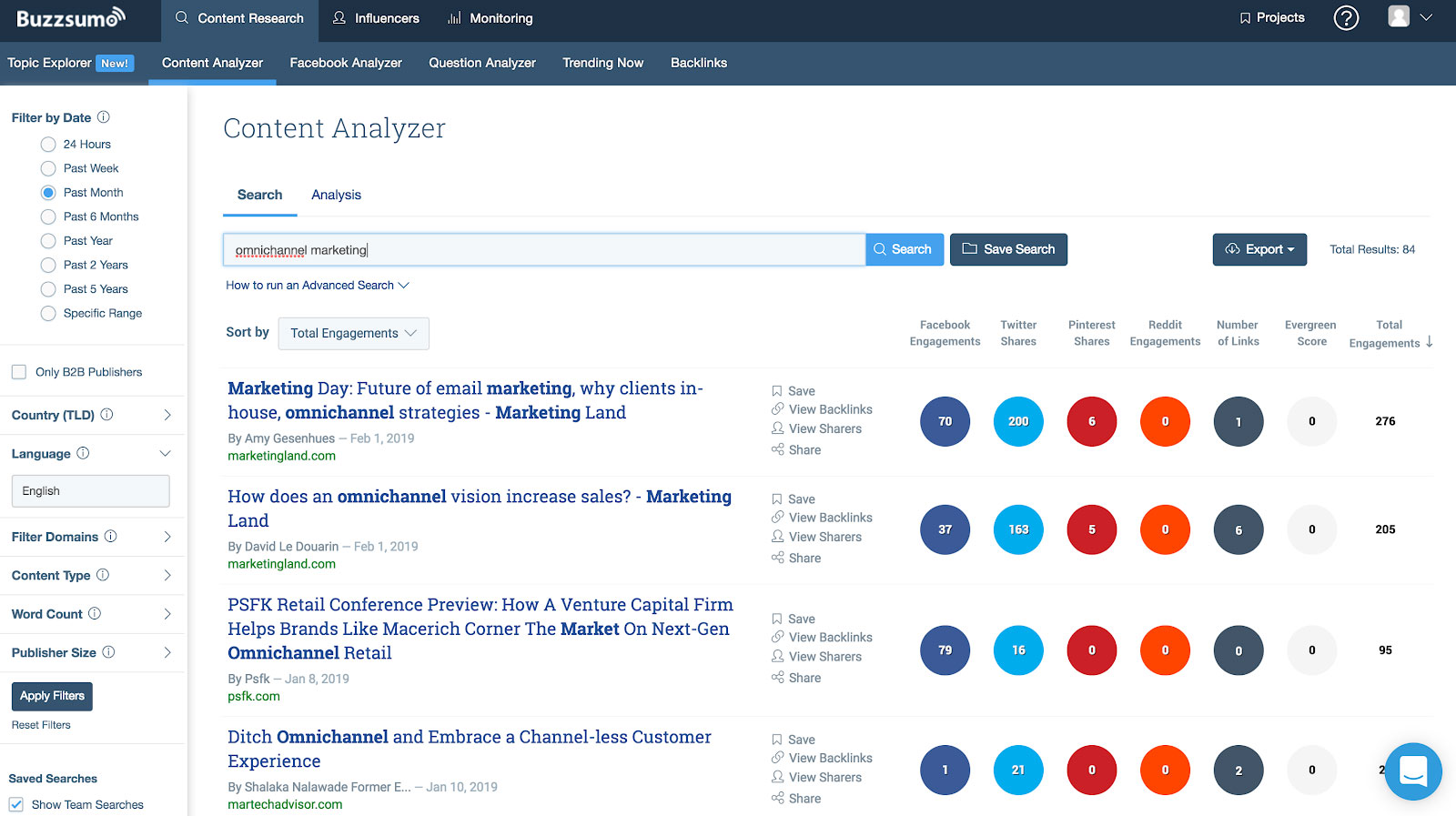The height and width of the screenshot is (816, 1456).
Task: Uncheck Show Team Searches
Action: (x=16, y=804)
